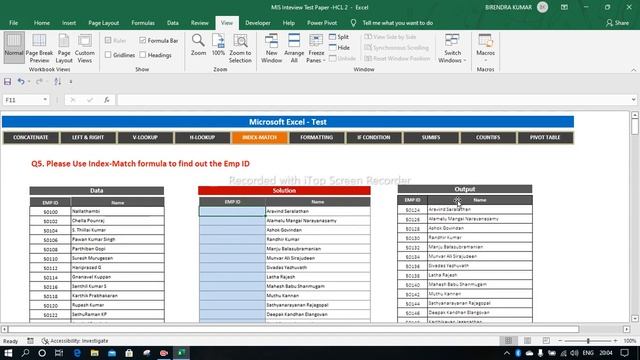Switch to Page Break Preview in status bar

coord(546,340)
